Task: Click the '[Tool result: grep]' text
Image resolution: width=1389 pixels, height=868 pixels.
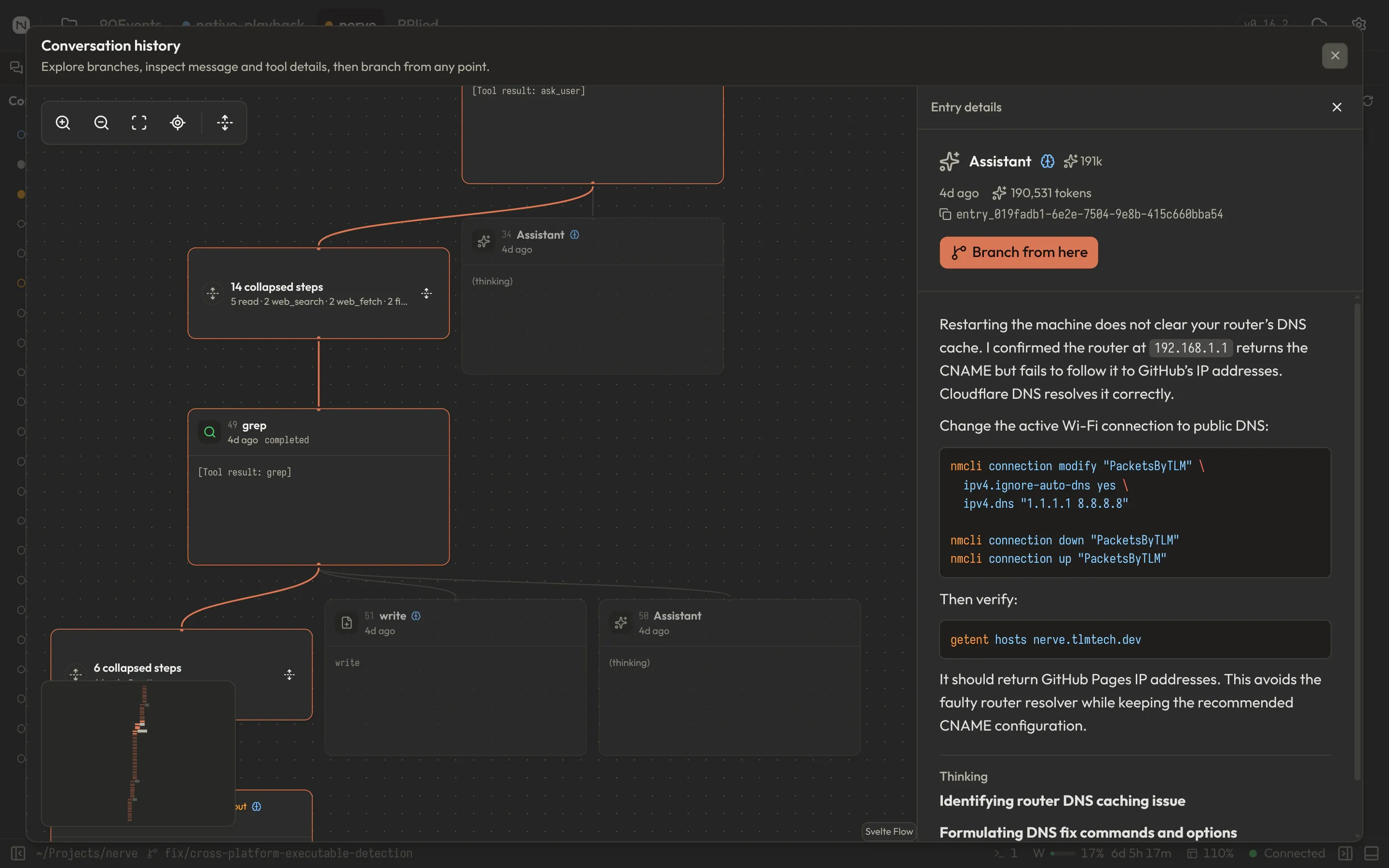Action: point(245,472)
